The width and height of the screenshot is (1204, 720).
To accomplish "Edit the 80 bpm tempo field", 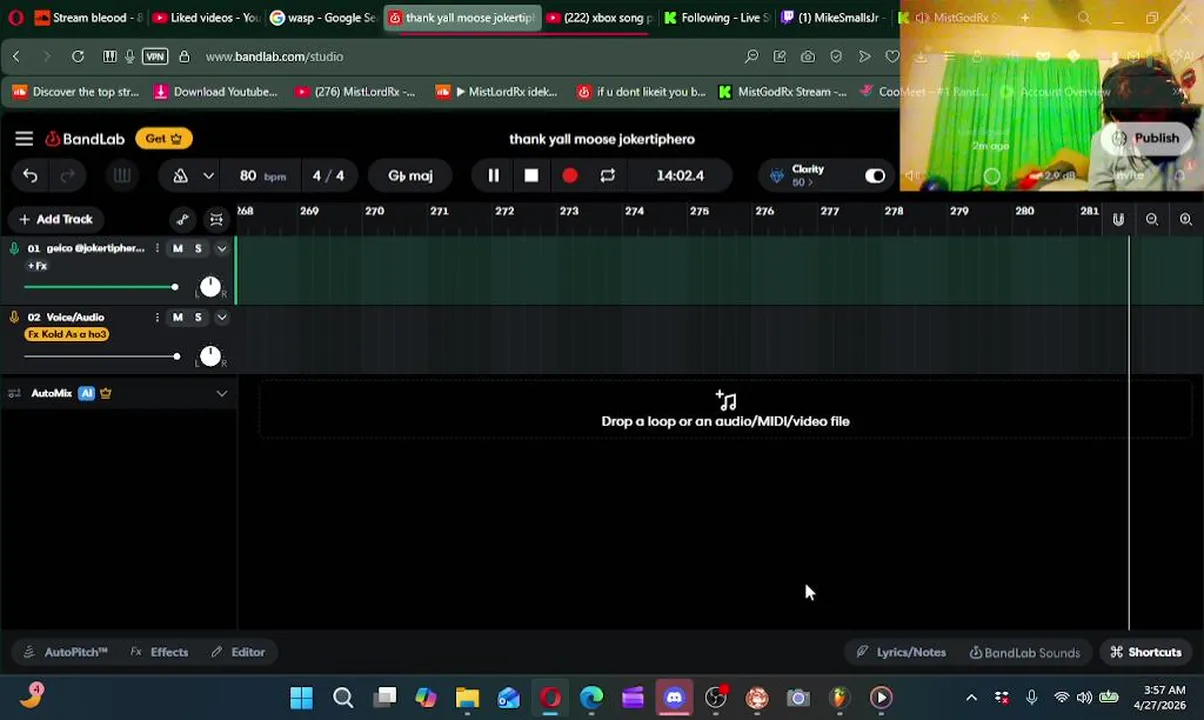I will [262, 176].
